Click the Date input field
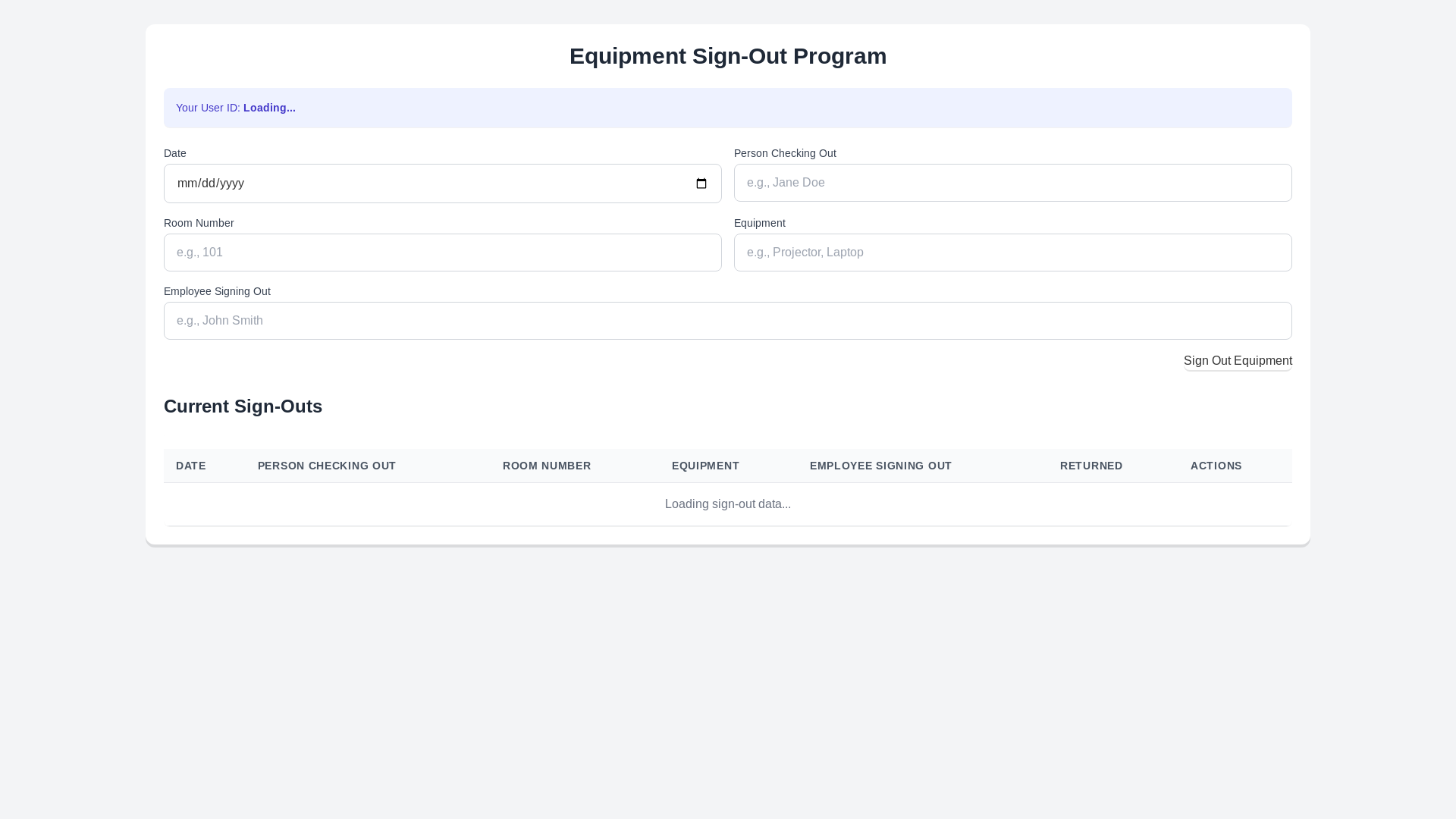 tap(443, 184)
